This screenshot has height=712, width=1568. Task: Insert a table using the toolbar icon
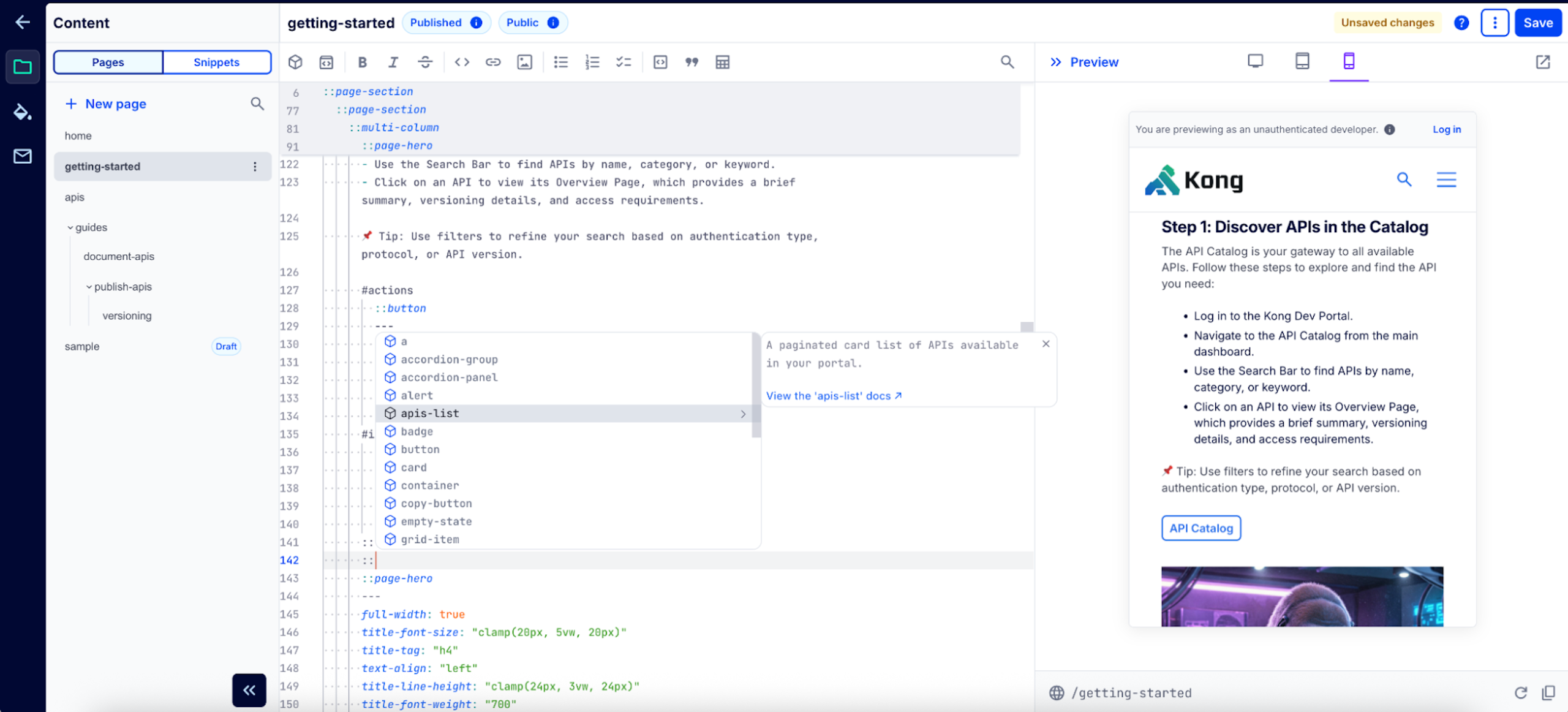click(722, 62)
